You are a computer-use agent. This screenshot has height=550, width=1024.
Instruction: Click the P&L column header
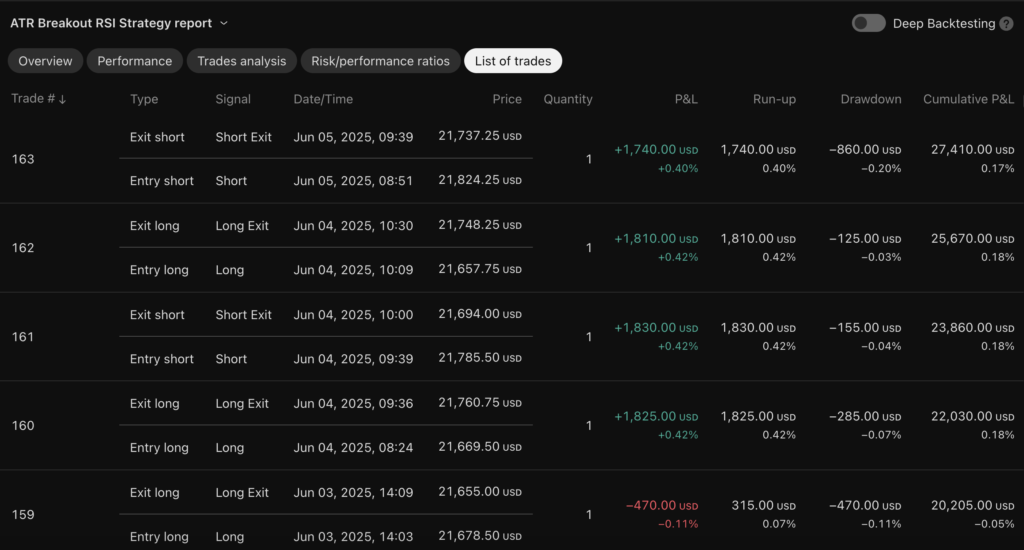[x=686, y=99]
